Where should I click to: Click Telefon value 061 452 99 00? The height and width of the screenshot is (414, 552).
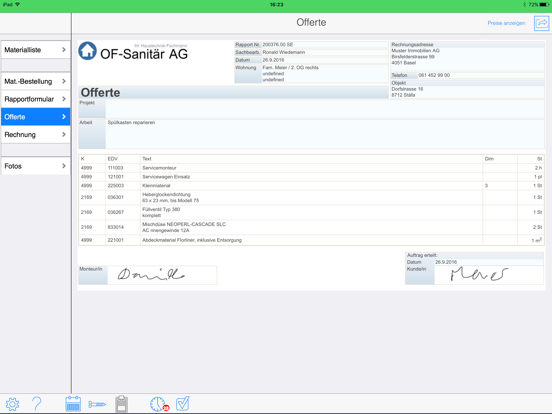tap(434, 75)
